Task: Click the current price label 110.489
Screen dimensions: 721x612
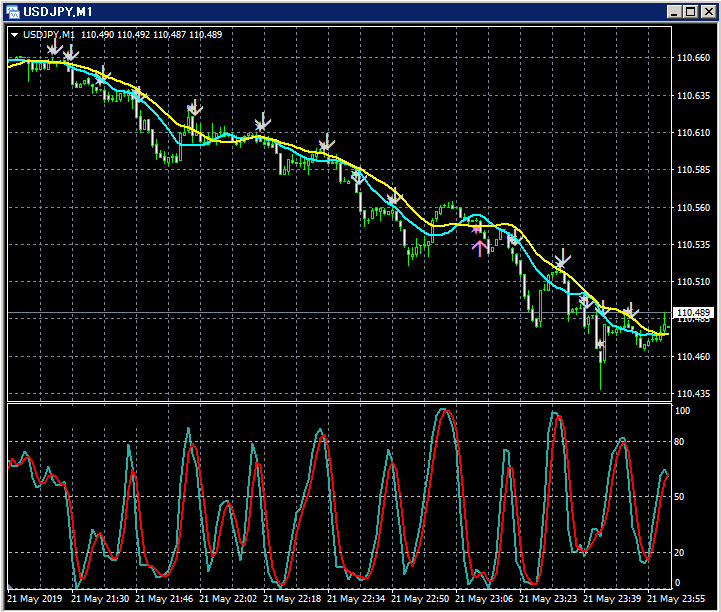Action: [693, 313]
